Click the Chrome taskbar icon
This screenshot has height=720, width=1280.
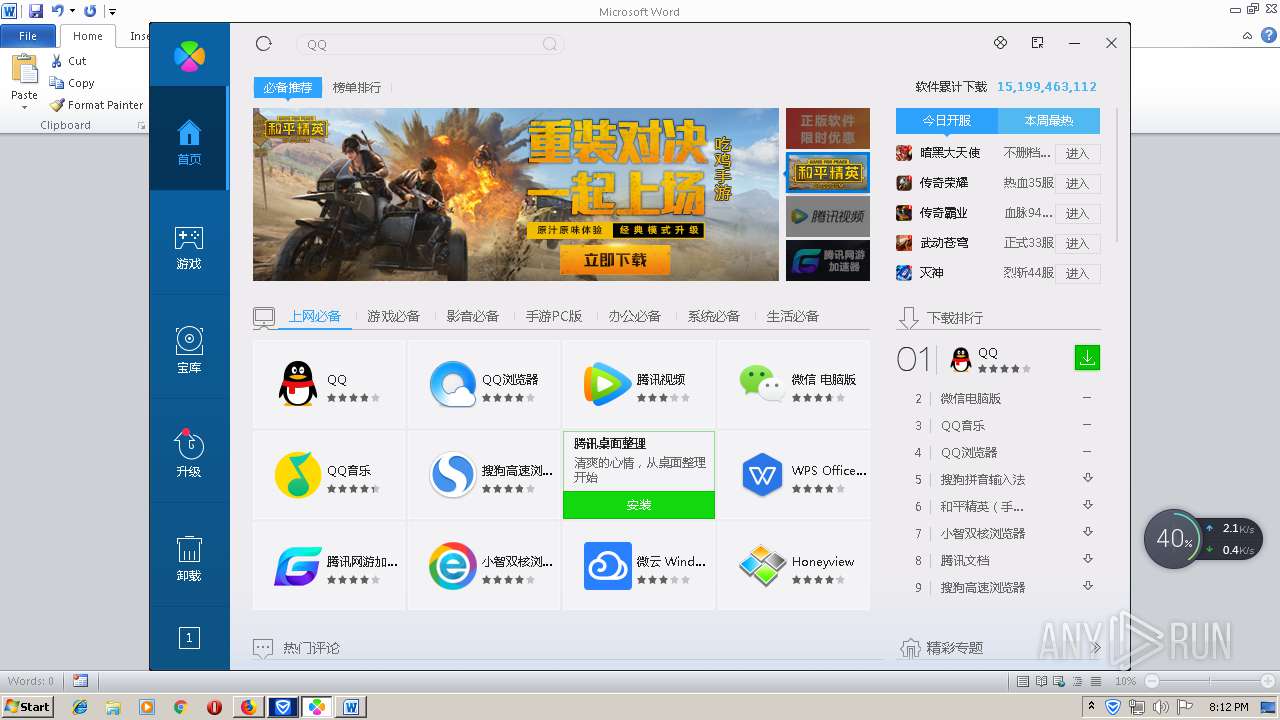[180, 707]
